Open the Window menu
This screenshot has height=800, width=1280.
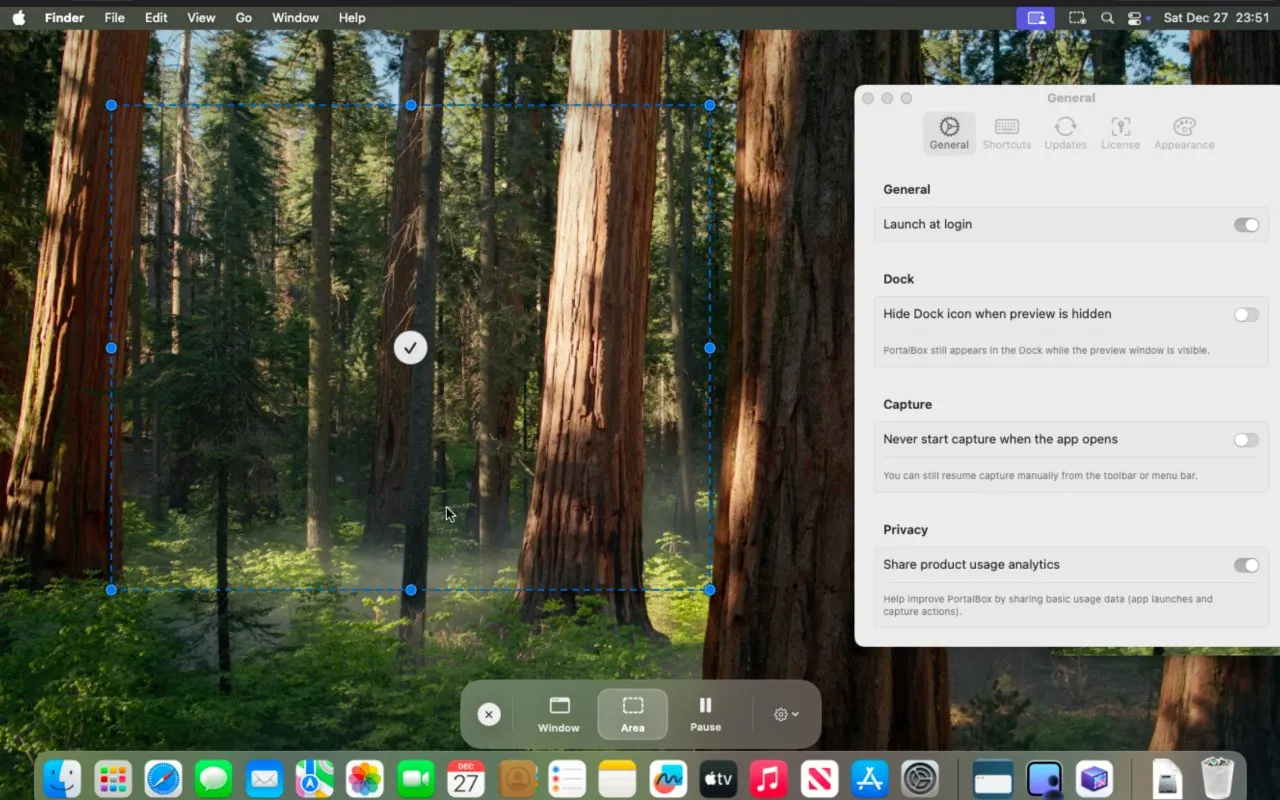coord(295,18)
